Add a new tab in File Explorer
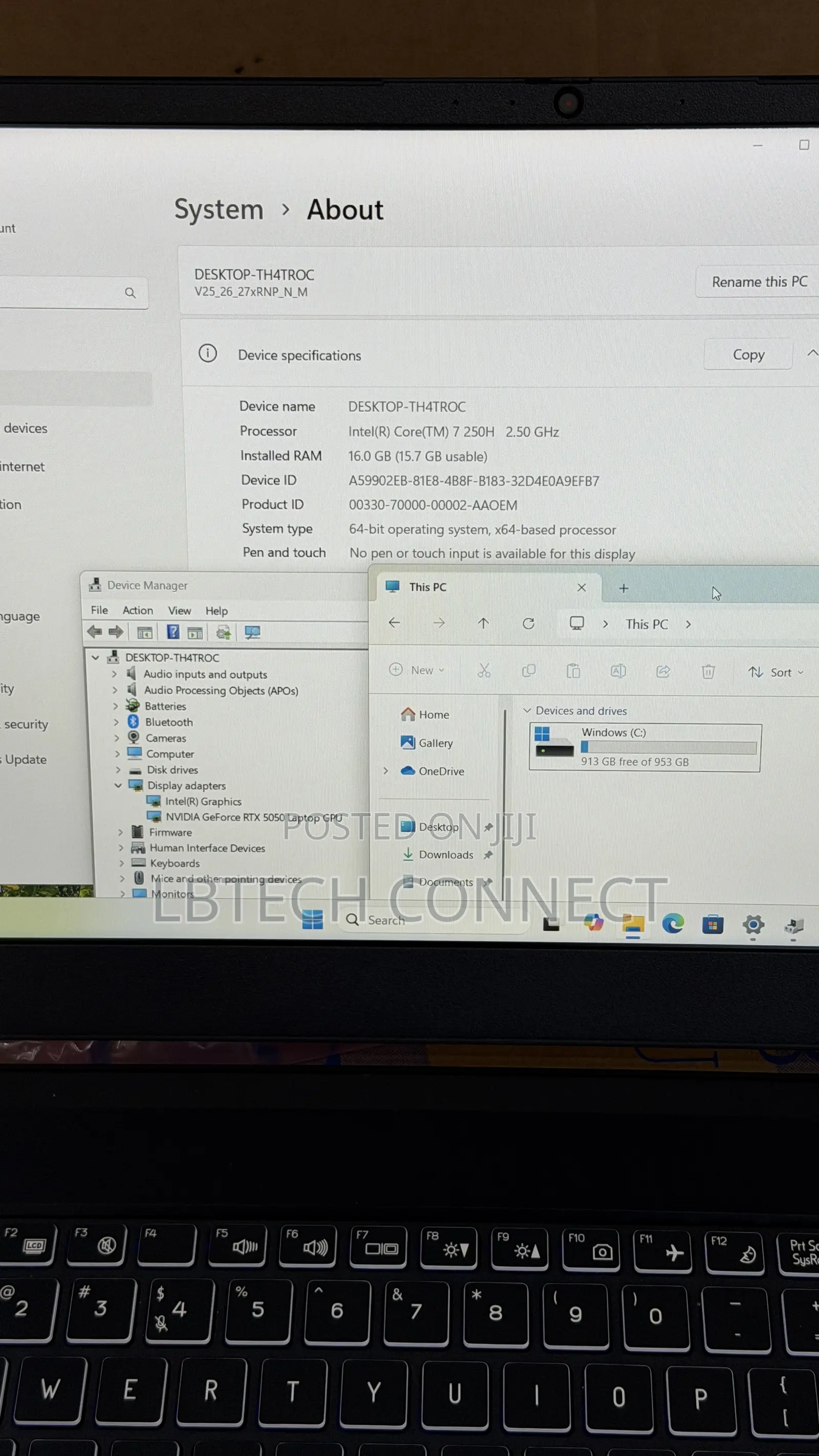 623,589
